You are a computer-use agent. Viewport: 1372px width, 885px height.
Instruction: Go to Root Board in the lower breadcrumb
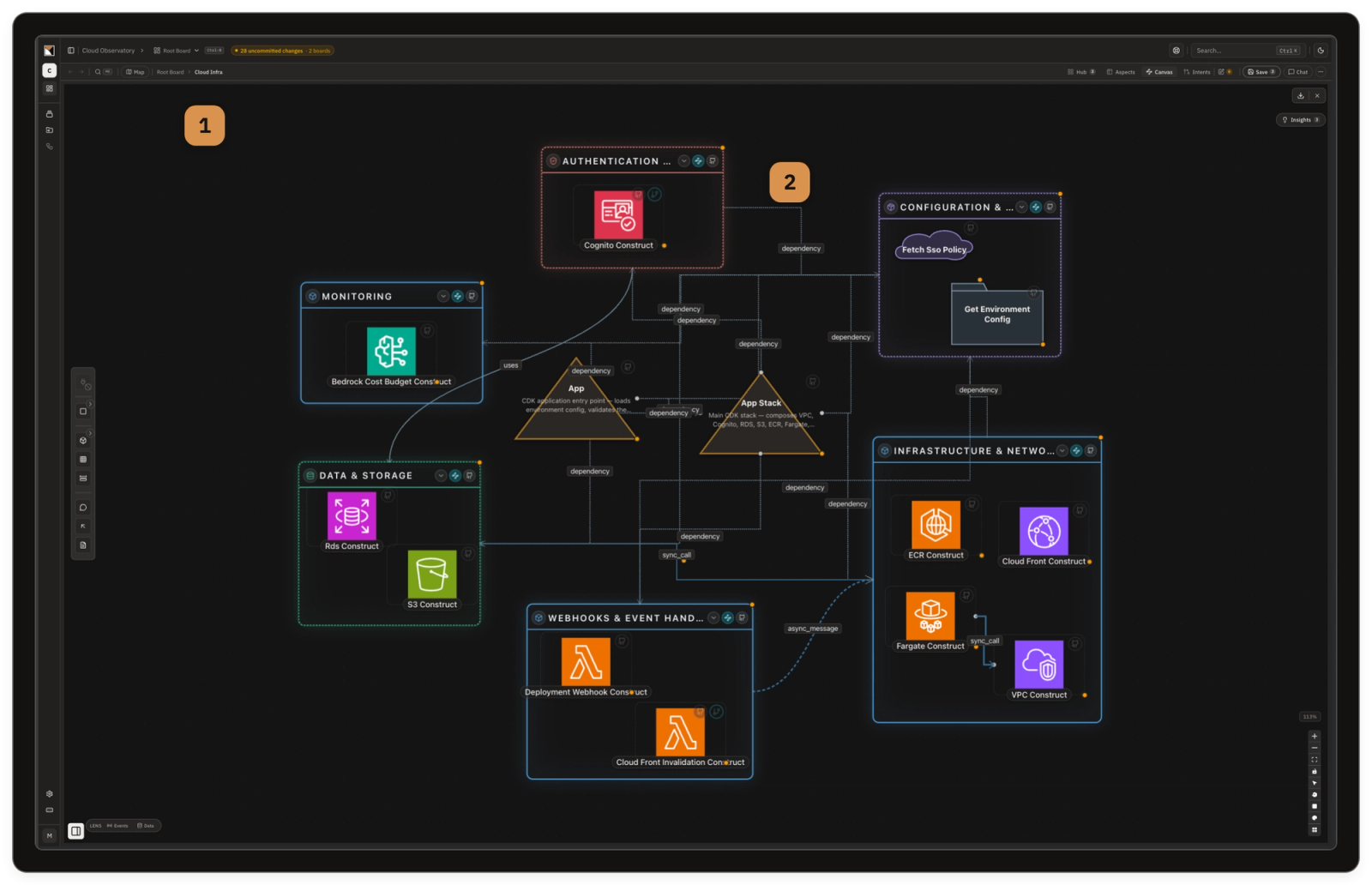(170, 72)
